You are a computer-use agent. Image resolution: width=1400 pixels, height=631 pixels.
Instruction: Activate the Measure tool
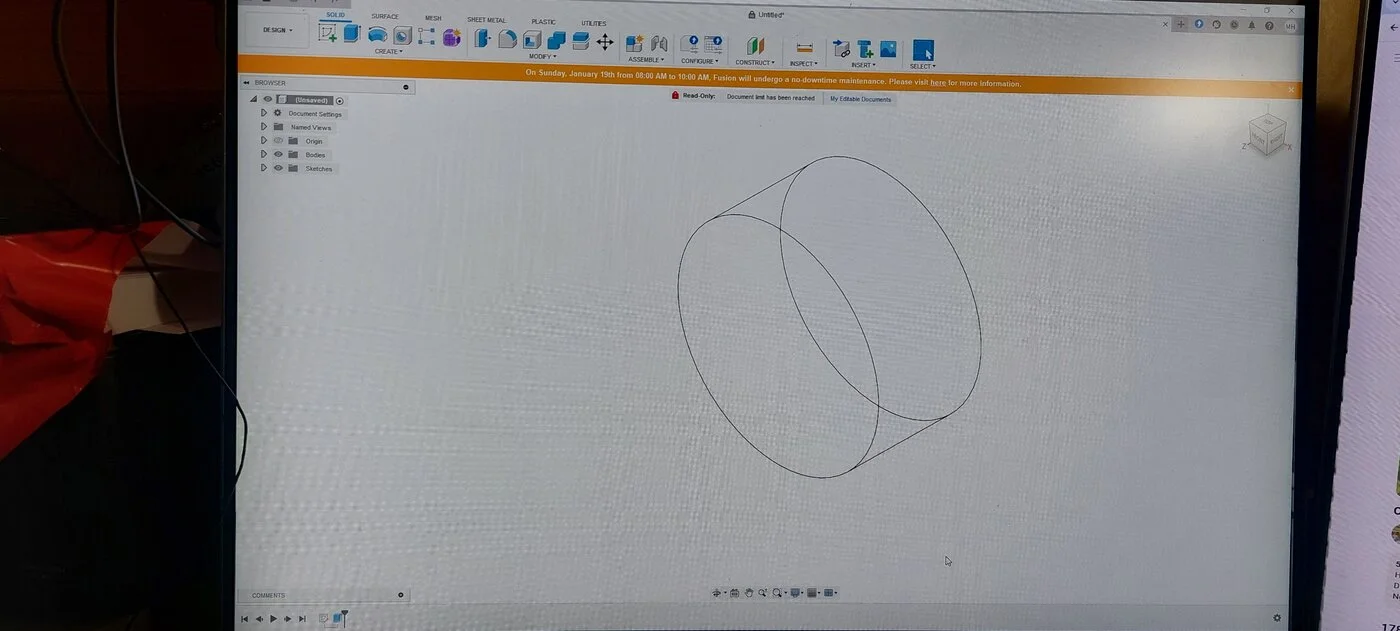pos(803,47)
